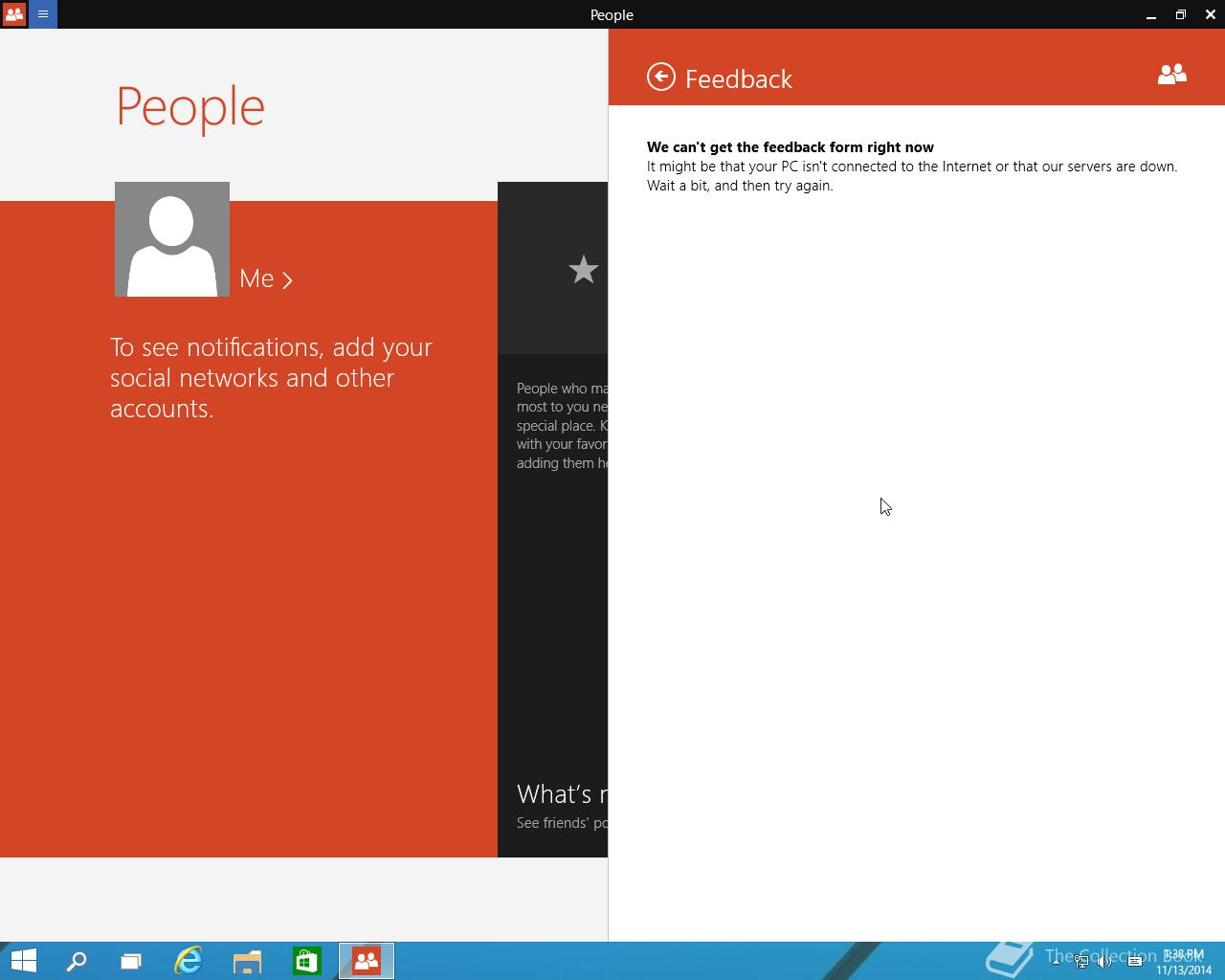Go back from the Feedback pane
Viewport: 1225px width, 980px height.
(x=661, y=78)
